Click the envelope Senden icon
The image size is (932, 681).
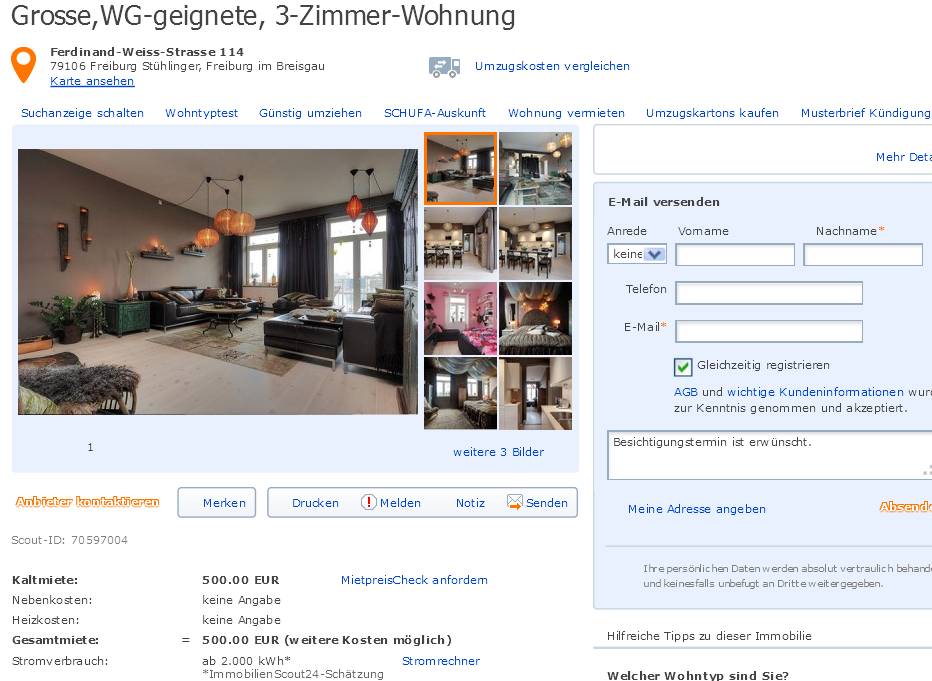(514, 502)
